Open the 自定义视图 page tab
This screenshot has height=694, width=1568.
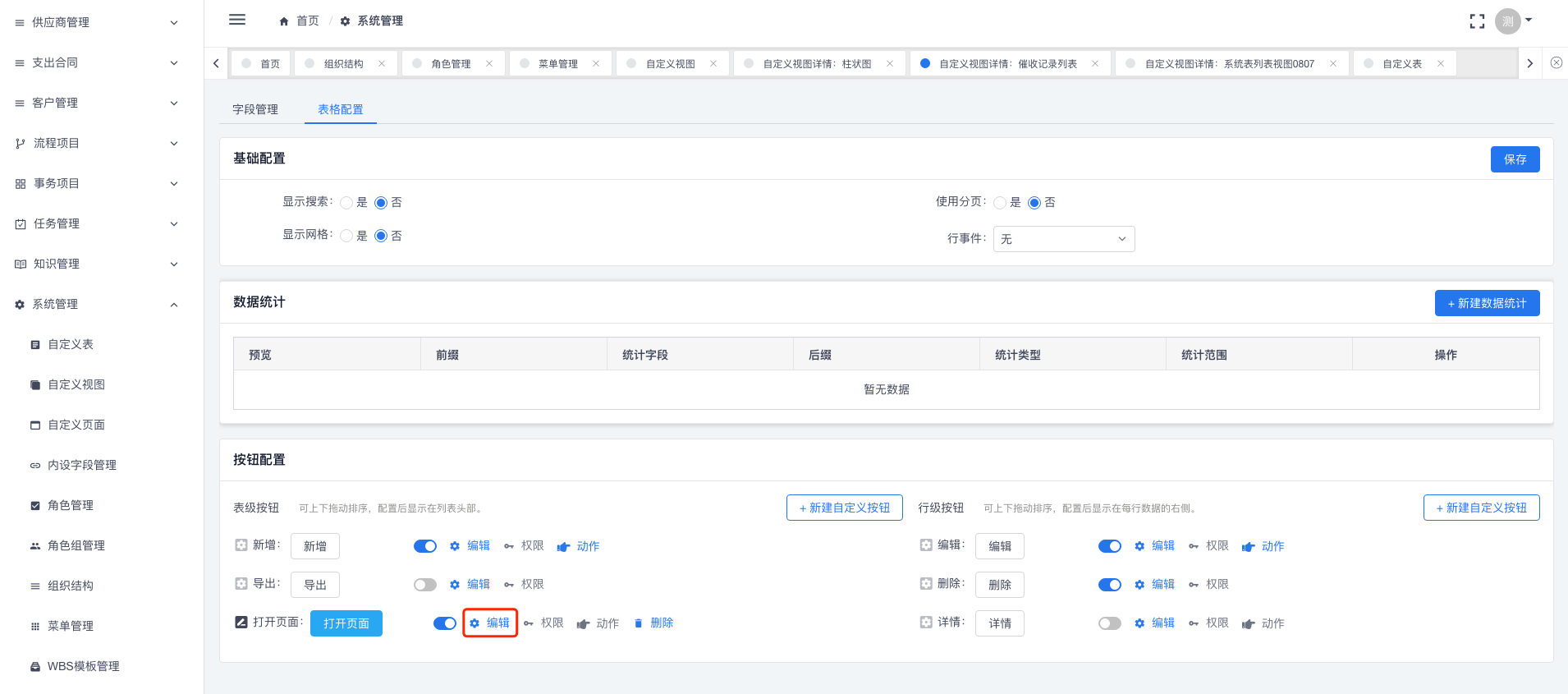pos(671,63)
